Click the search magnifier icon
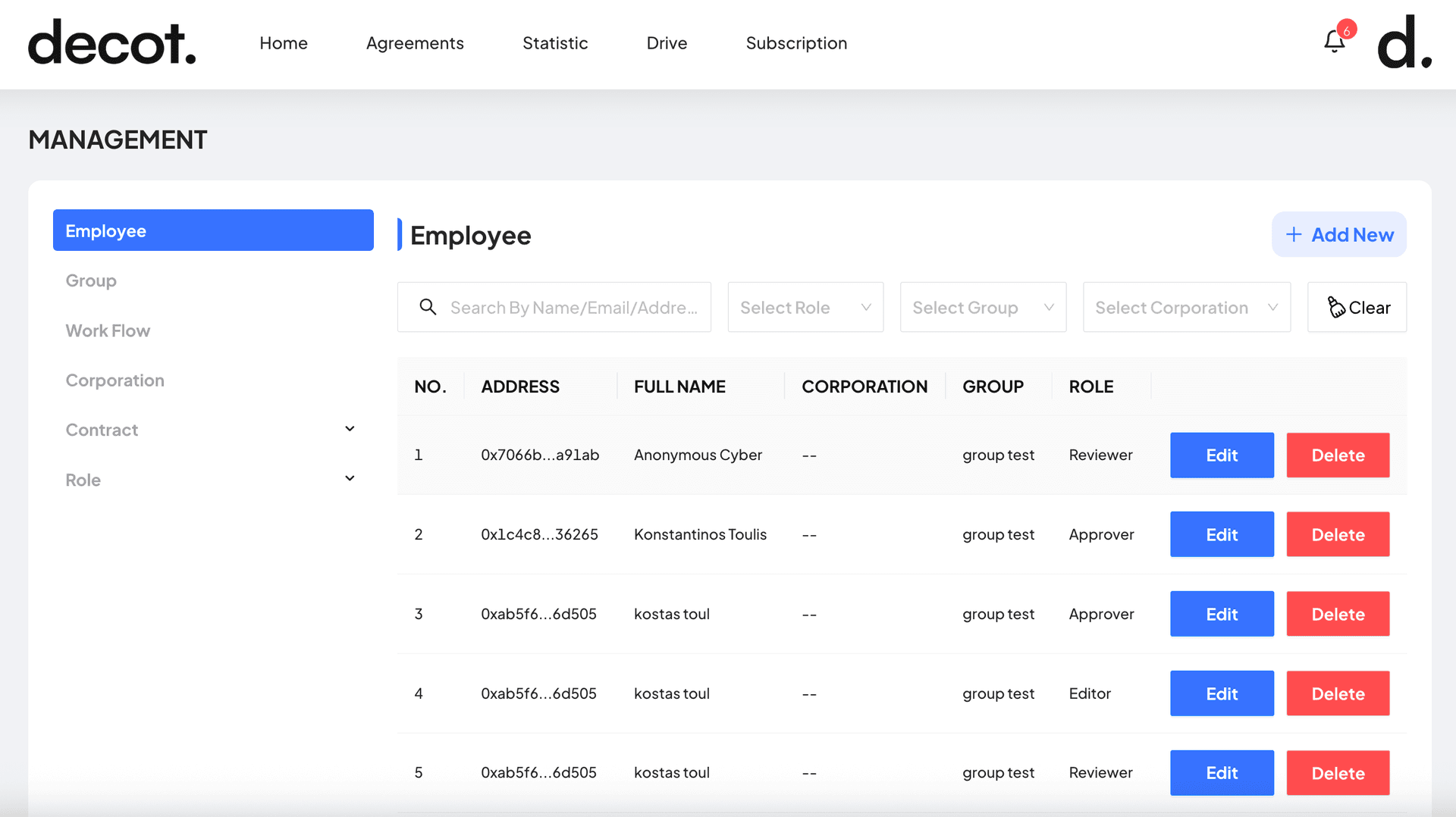The image size is (1456, 817). 428,307
